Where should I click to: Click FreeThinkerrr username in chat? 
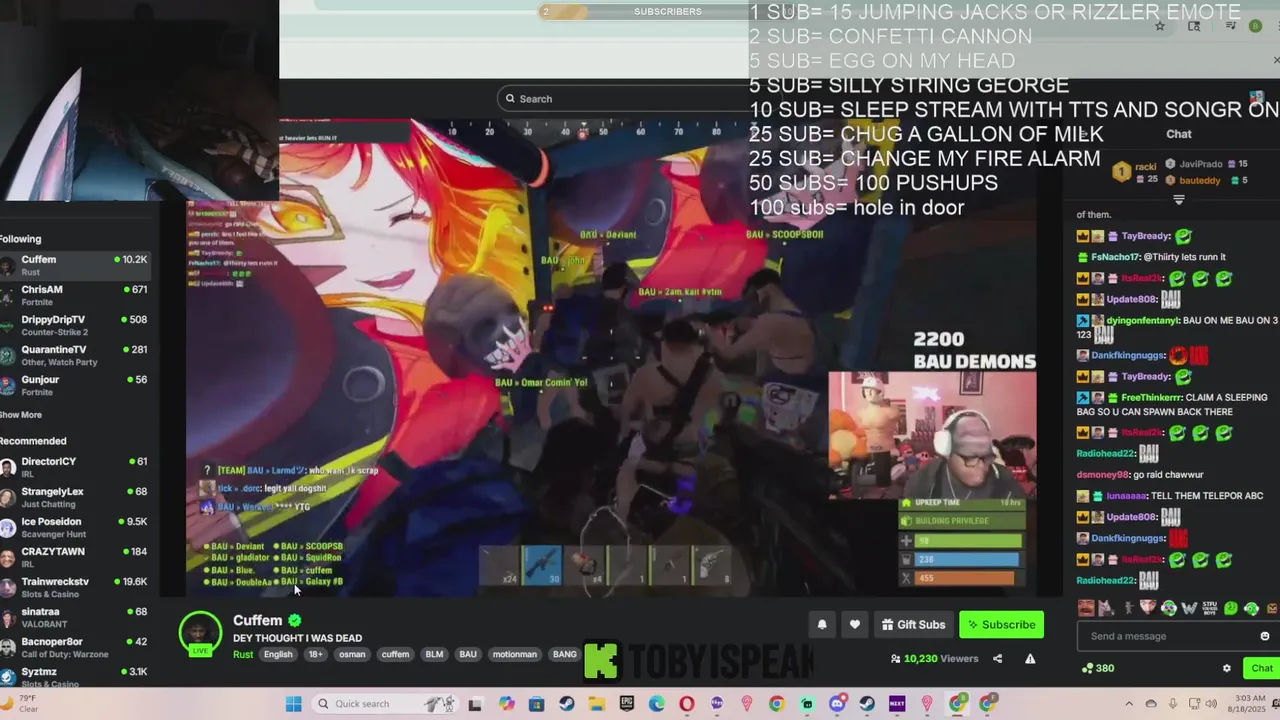[1151, 398]
